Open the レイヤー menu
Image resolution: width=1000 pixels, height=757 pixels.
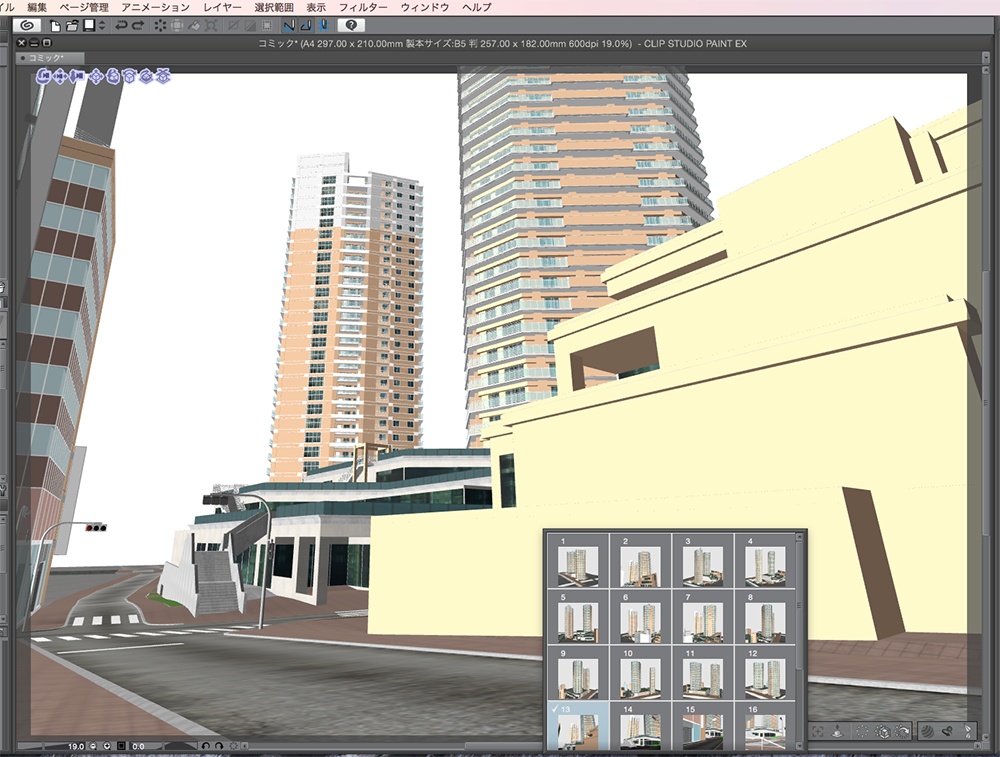click(x=223, y=7)
